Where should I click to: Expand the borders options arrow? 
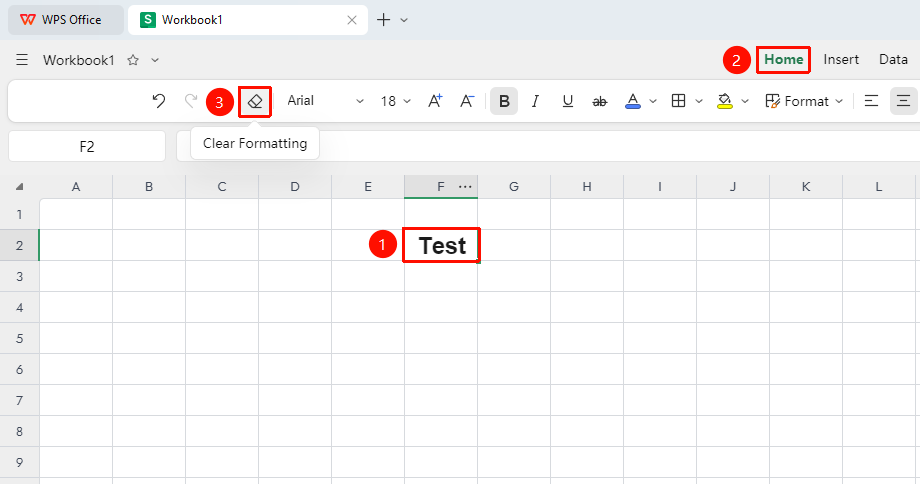pyautogui.click(x=699, y=101)
